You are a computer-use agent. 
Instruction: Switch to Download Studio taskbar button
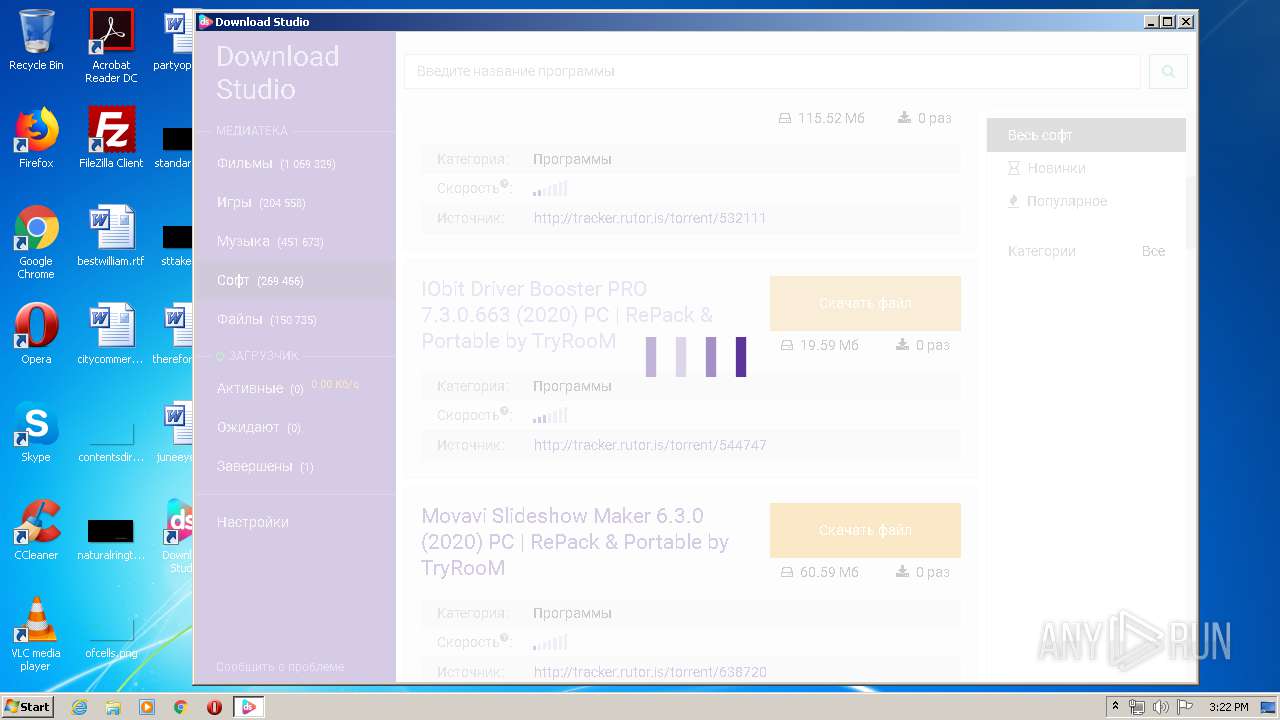tap(248, 707)
